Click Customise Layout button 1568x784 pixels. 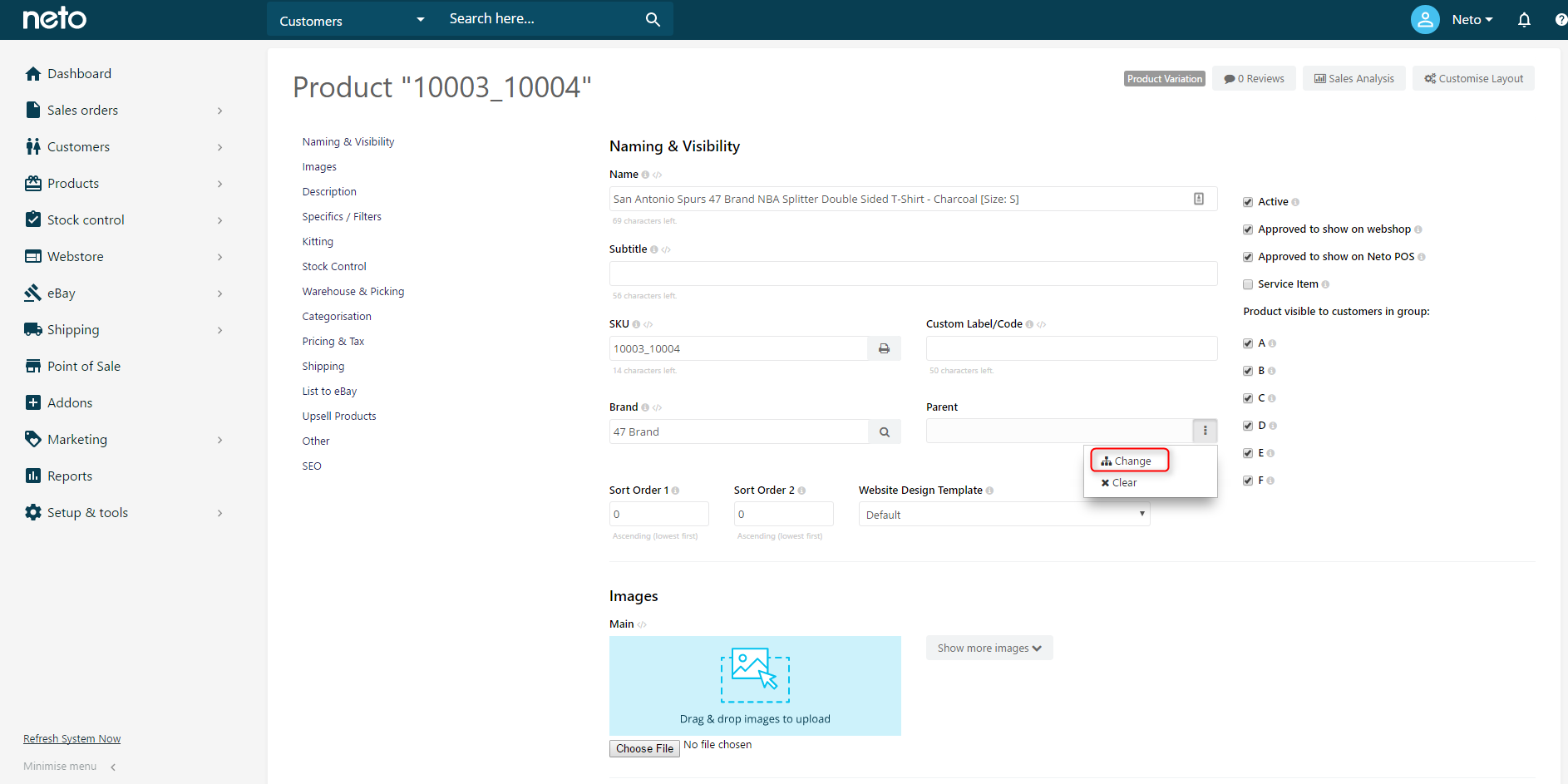coord(1473,78)
